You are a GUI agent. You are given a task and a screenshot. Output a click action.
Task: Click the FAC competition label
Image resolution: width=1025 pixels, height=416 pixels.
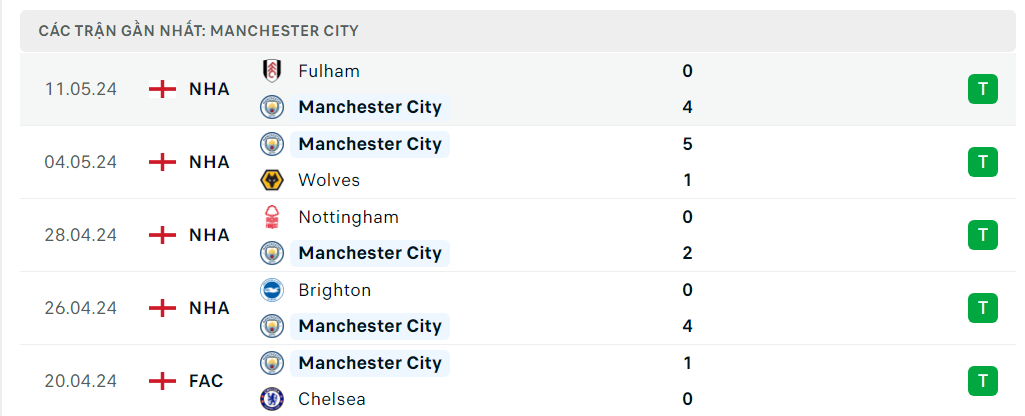click(x=206, y=381)
